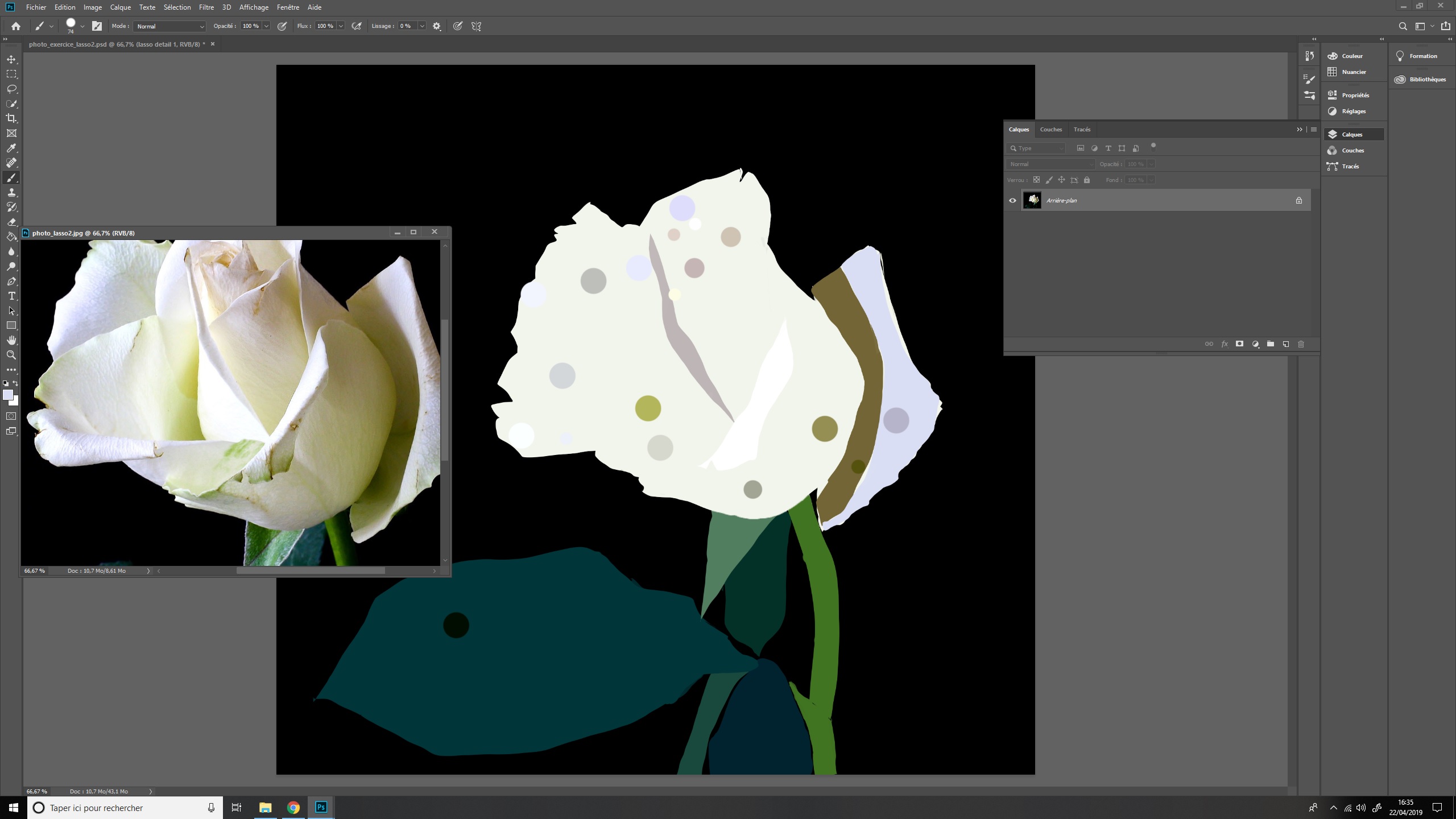Toggle pressure for opacity button

(282, 26)
